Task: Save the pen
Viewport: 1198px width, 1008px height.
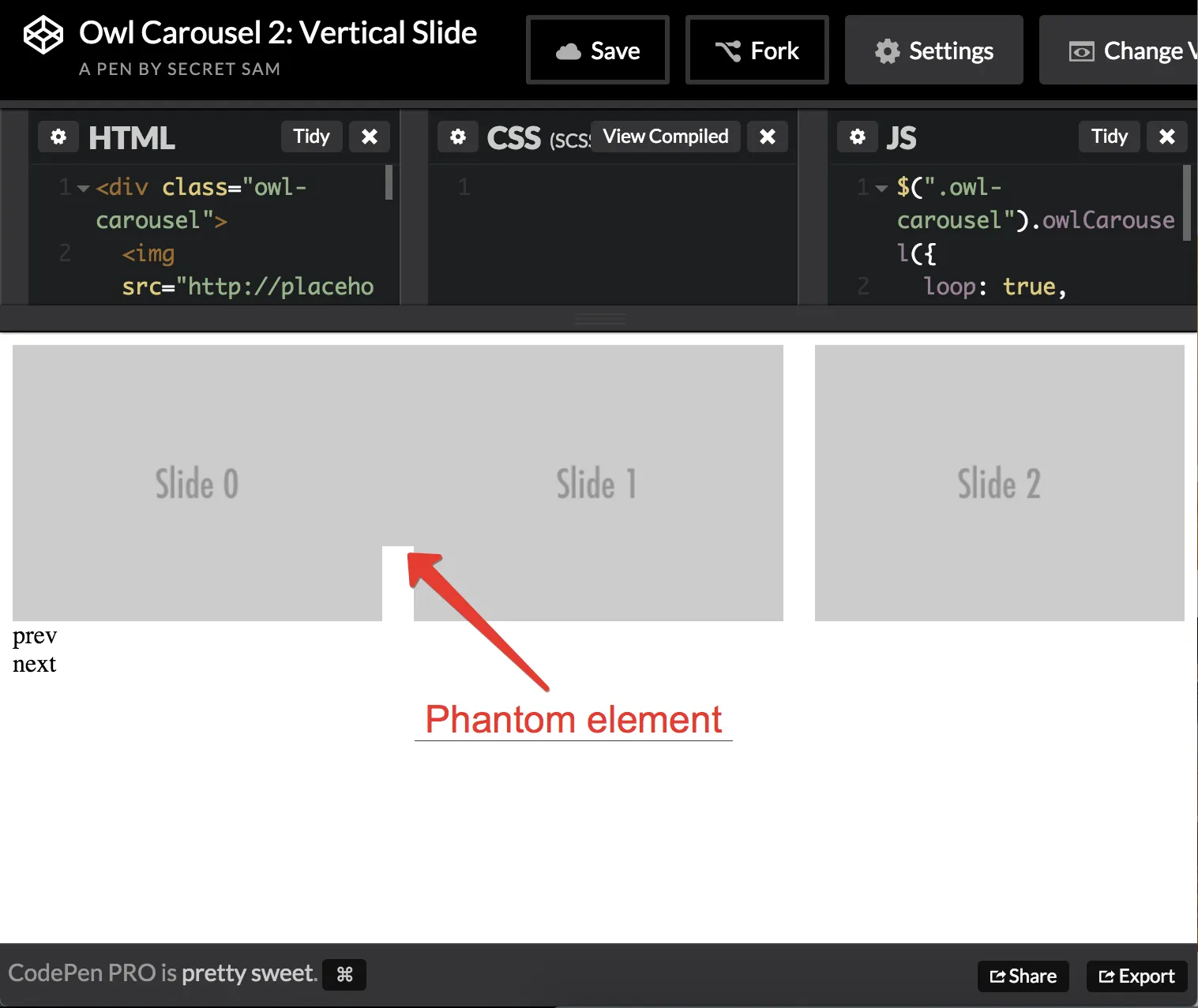Action: (598, 50)
